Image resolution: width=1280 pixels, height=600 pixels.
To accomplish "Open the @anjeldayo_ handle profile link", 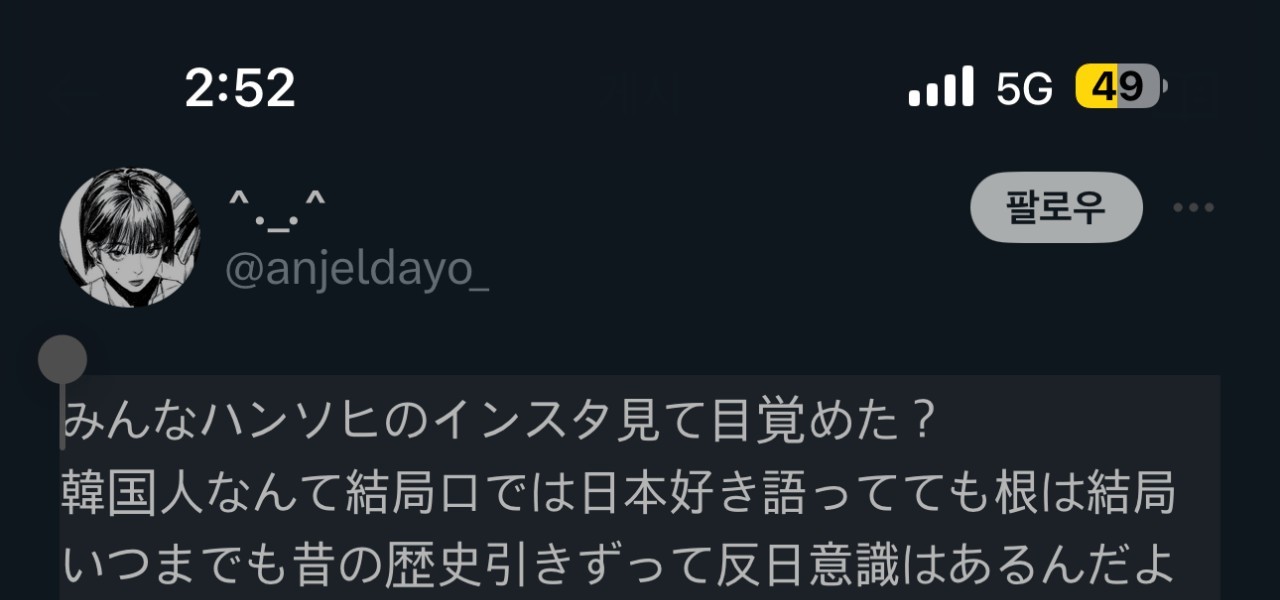I will pos(357,270).
